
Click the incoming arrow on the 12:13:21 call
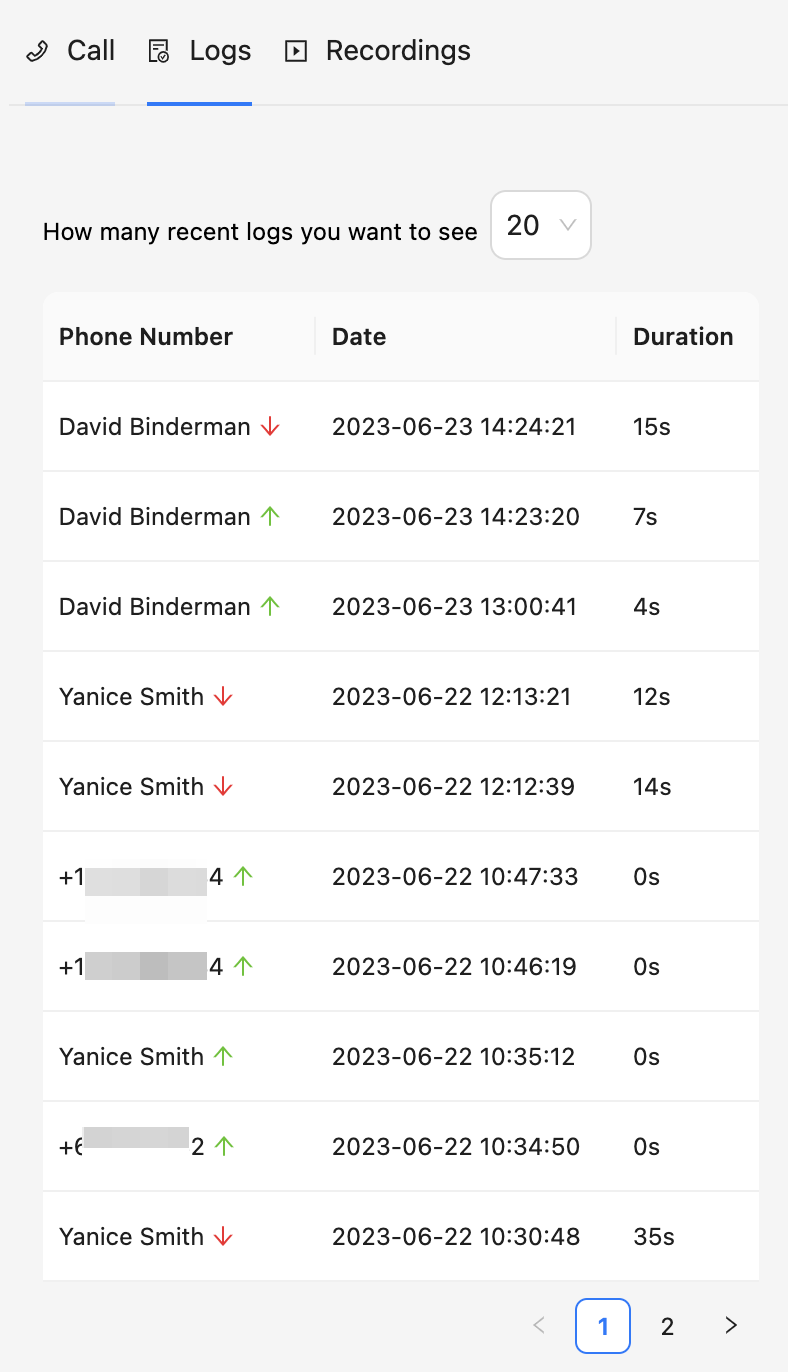pyautogui.click(x=223, y=697)
